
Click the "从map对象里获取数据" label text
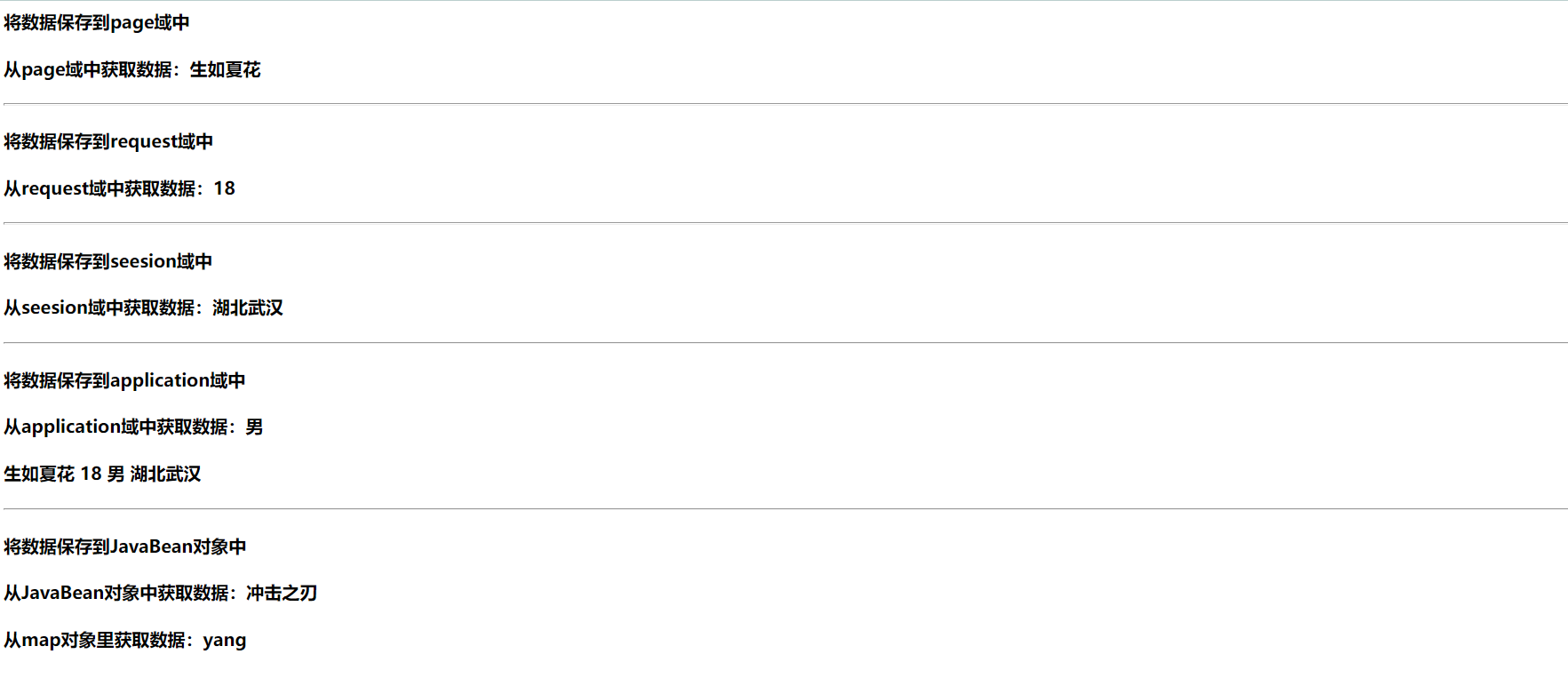coord(94,641)
